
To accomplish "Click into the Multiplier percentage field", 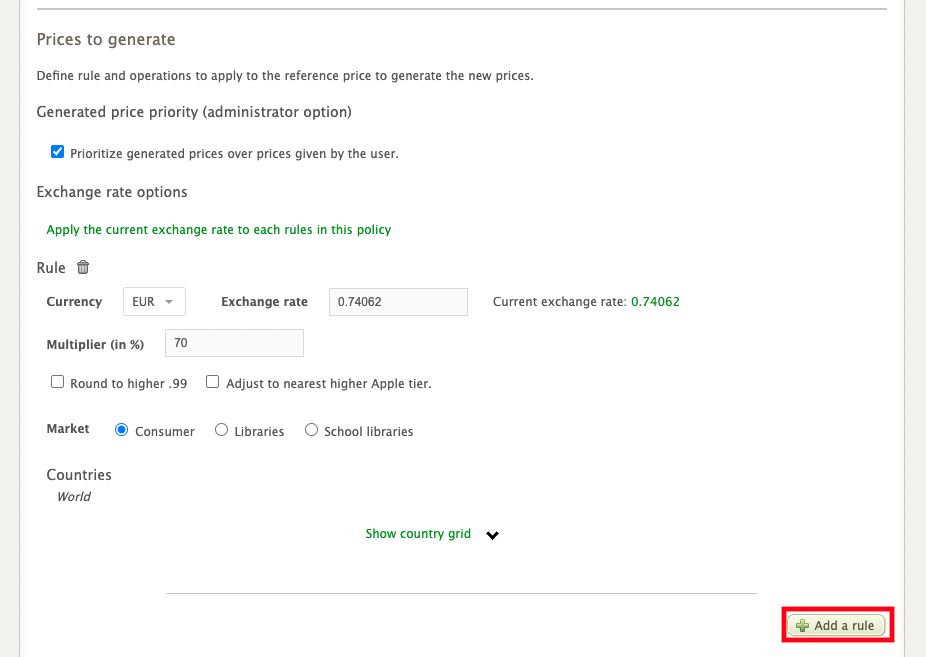I will click(x=234, y=343).
